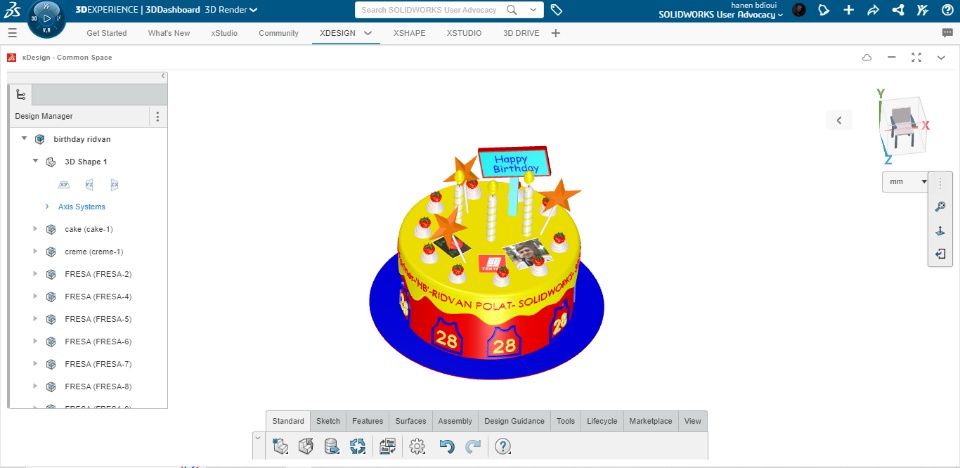Screen dimensions: 960x468
Task: Expand the Axis Systems node
Action: 47,207
